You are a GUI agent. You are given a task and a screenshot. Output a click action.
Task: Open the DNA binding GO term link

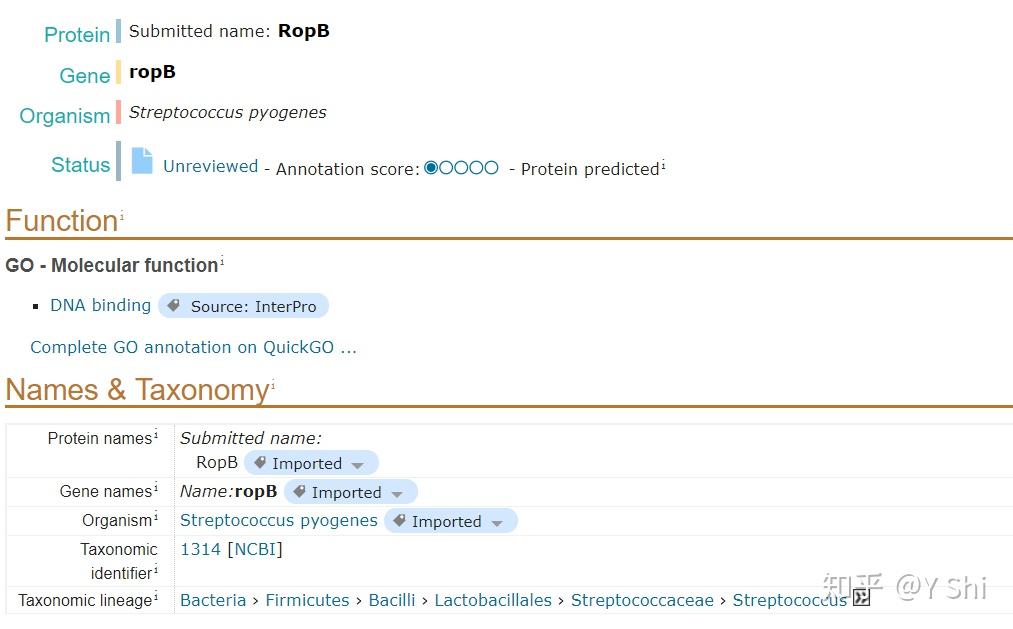tap(100, 305)
